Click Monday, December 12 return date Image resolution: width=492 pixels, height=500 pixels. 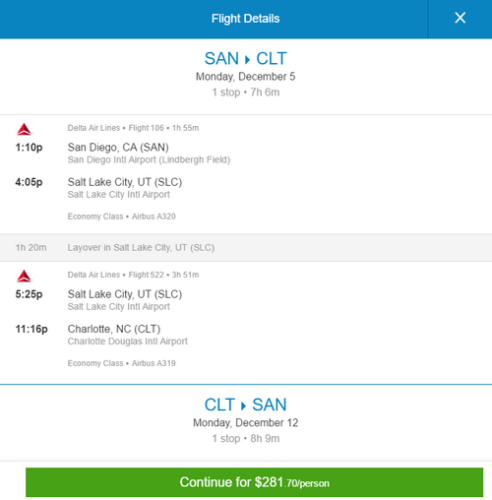click(245, 423)
